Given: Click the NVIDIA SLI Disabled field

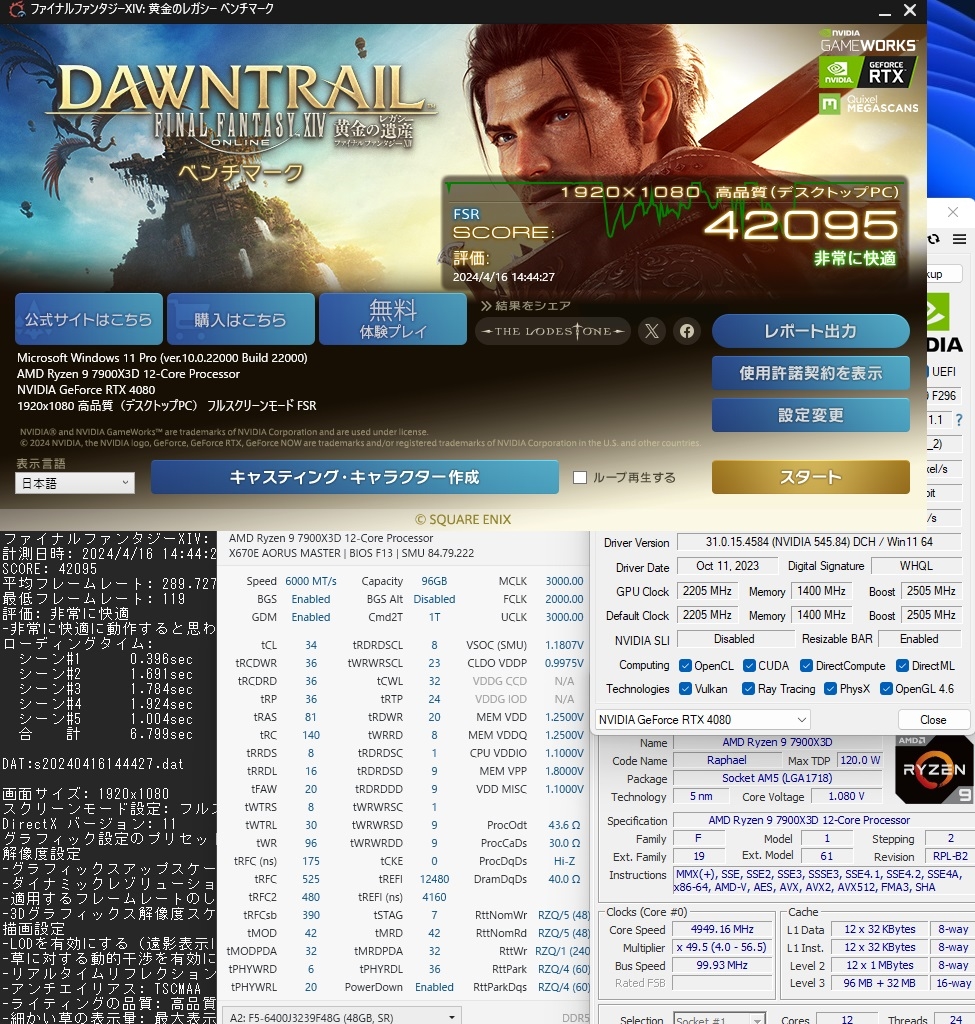Looking at the screenshot, I should coord(734,639).
